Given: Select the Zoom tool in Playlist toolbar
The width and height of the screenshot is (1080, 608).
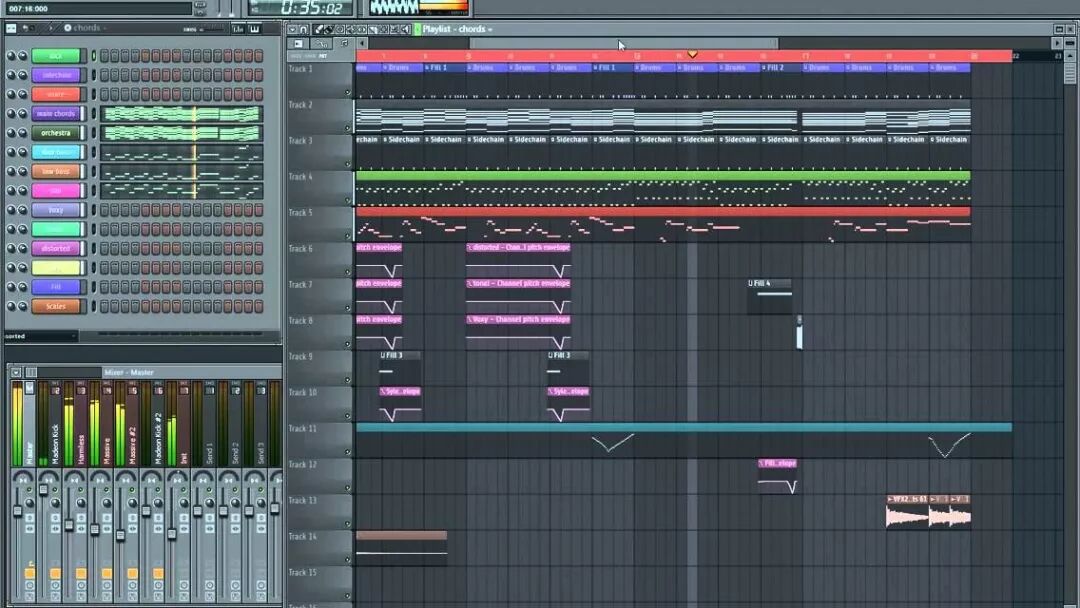Looking at the screenshot, I should (394, 29).
